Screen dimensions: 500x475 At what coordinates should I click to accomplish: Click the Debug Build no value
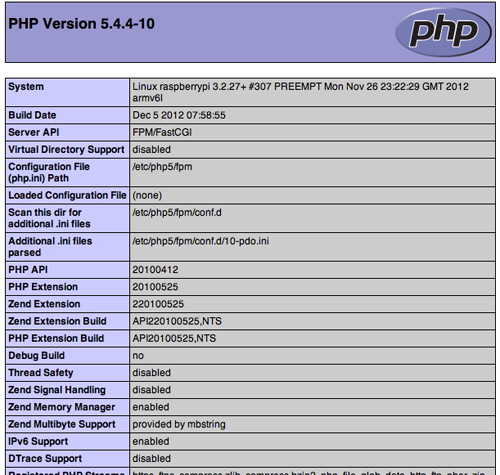[138, 356]
